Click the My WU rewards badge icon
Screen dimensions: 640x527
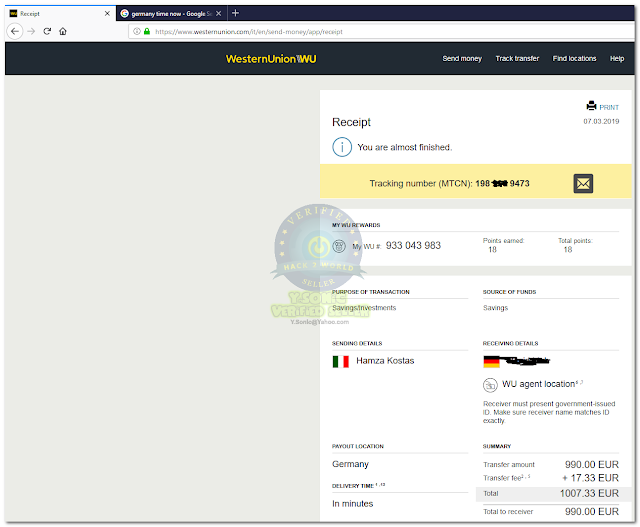pos(339,246)
